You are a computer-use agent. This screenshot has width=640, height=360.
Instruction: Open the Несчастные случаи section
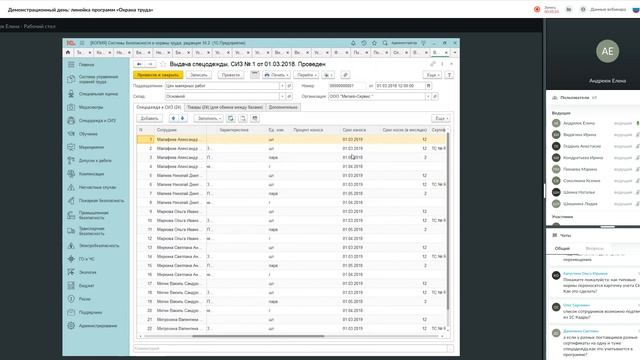click(x=98, y=187)
